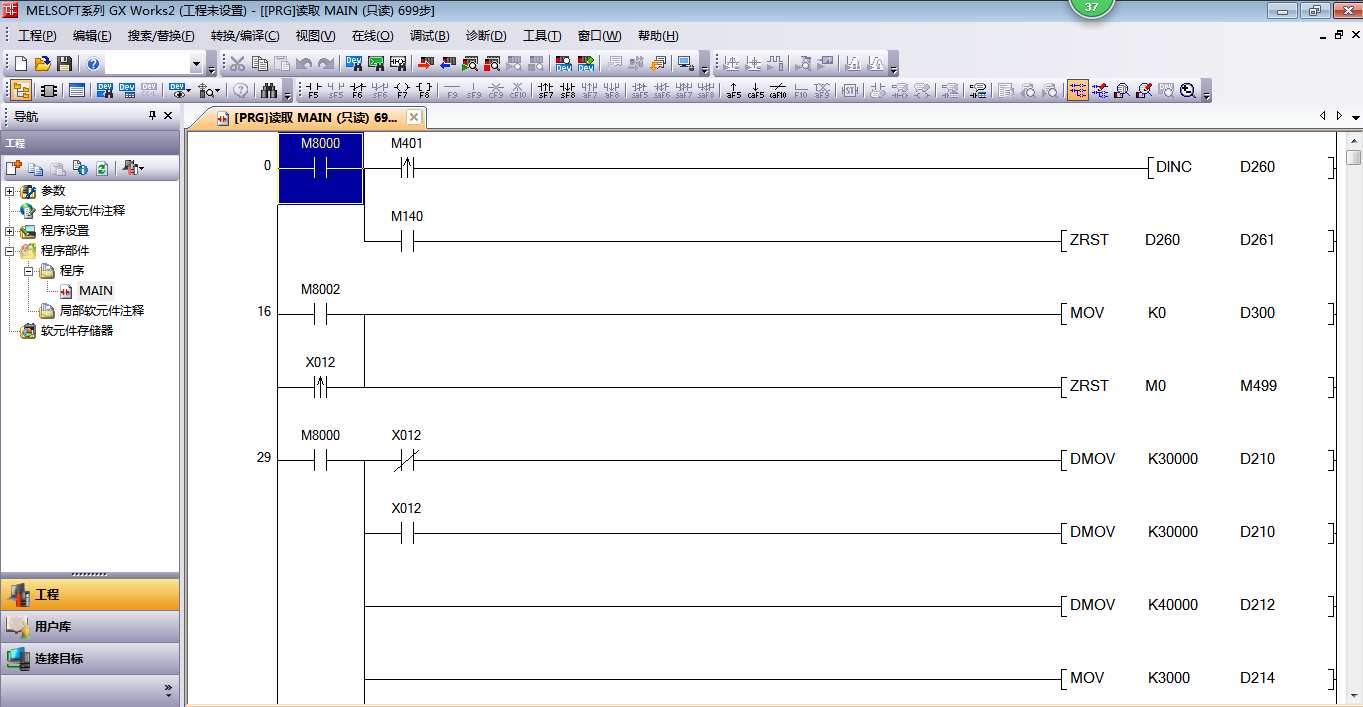Viewport: 1363px width, 707px height.
Task: Insert output coil with F7 icon
Action: coord(402,91)
